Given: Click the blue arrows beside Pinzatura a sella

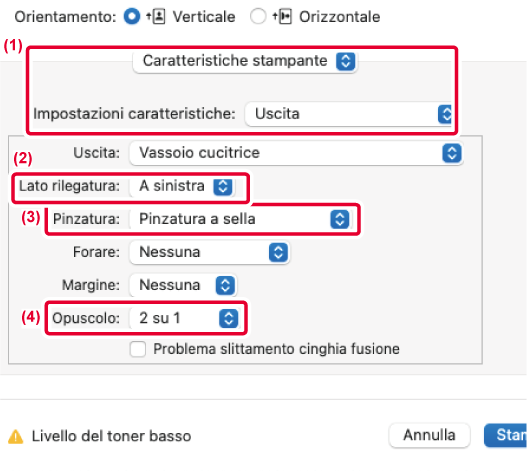Looking at the screenshot, I should click(340, 219).
